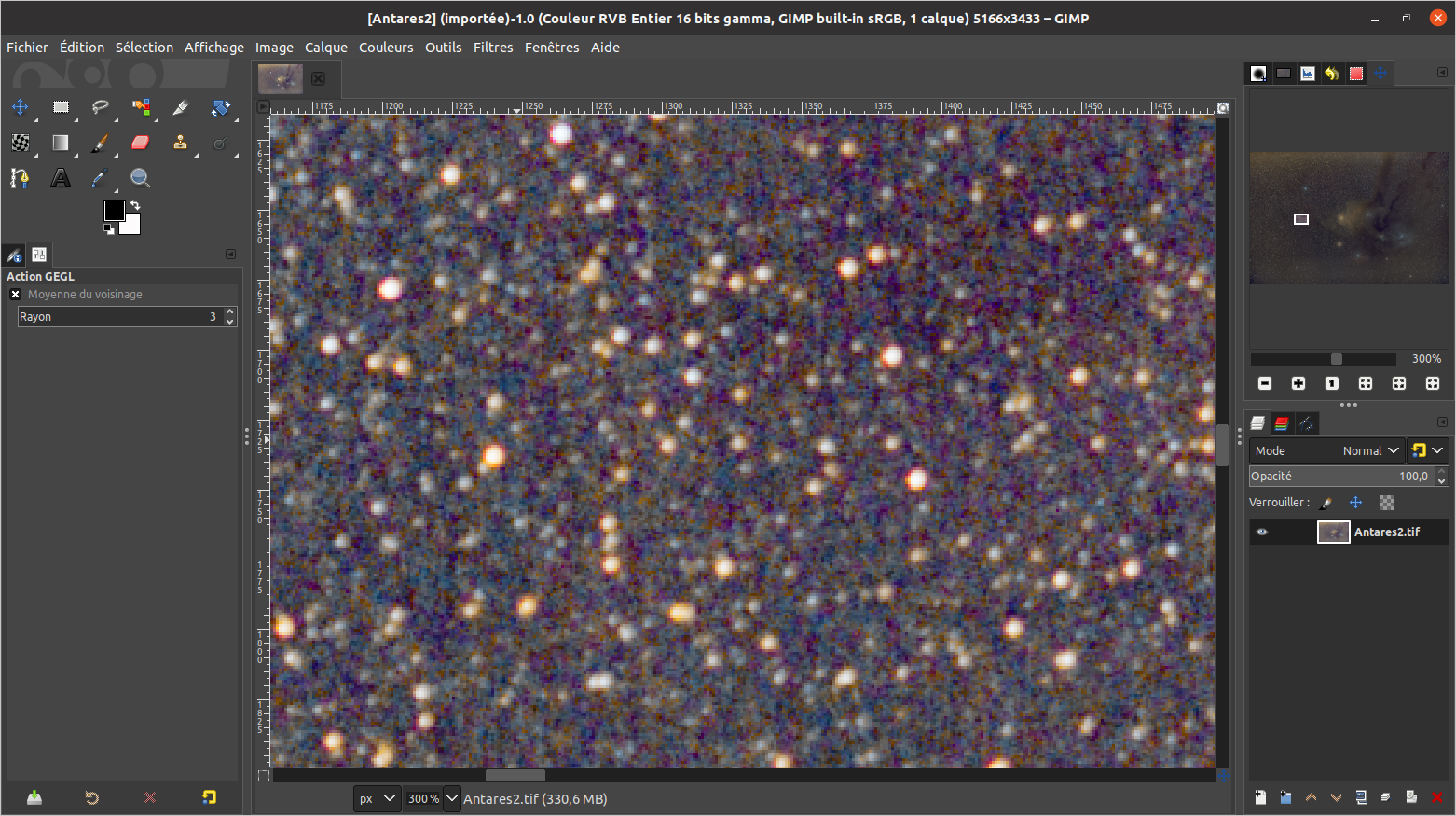Zoom in using navigation panel plus button
Screen dimensions: 1456x816
pos(1298,383)
